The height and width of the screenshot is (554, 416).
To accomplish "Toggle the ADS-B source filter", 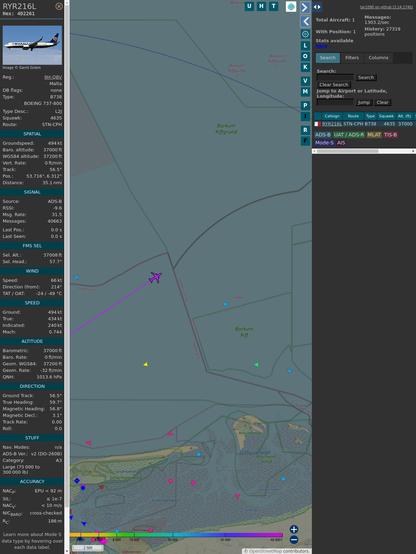I will (x=323, y=135).
